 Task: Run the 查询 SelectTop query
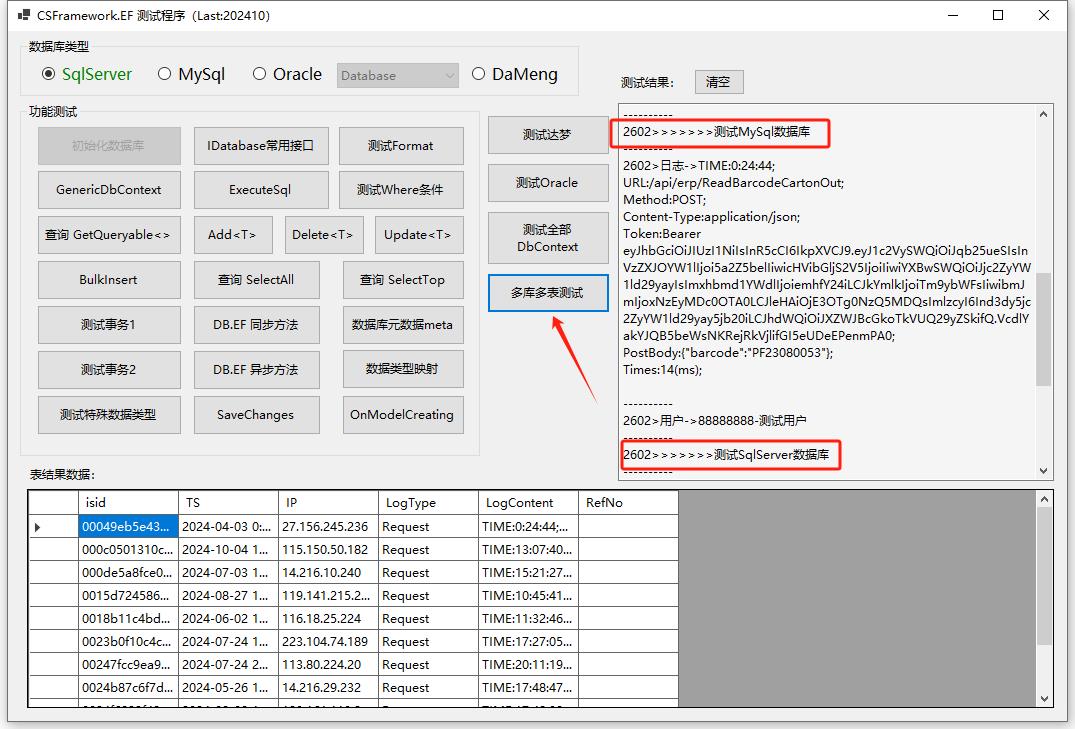[403, 280]
